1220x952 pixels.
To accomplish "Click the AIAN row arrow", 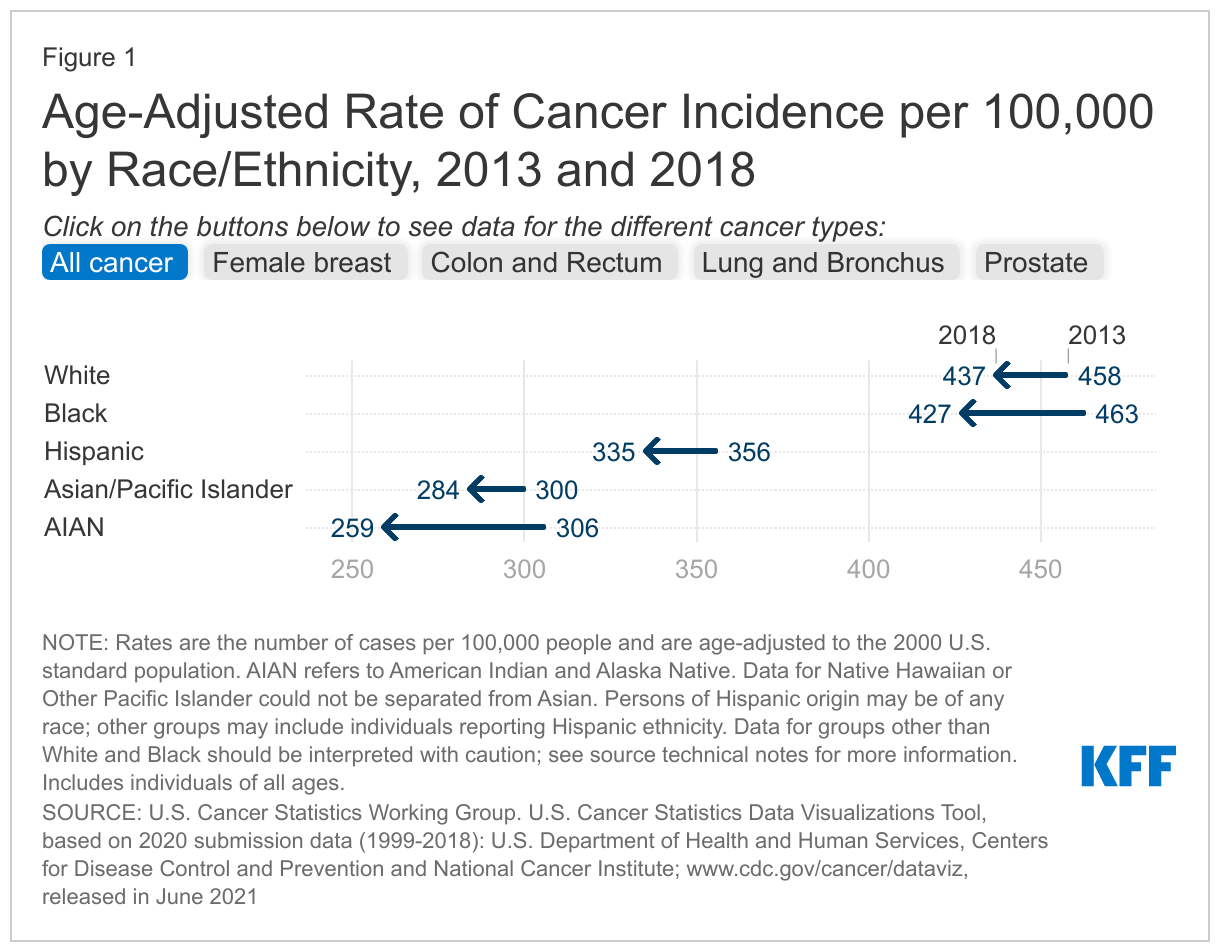I will click(464, 527).
